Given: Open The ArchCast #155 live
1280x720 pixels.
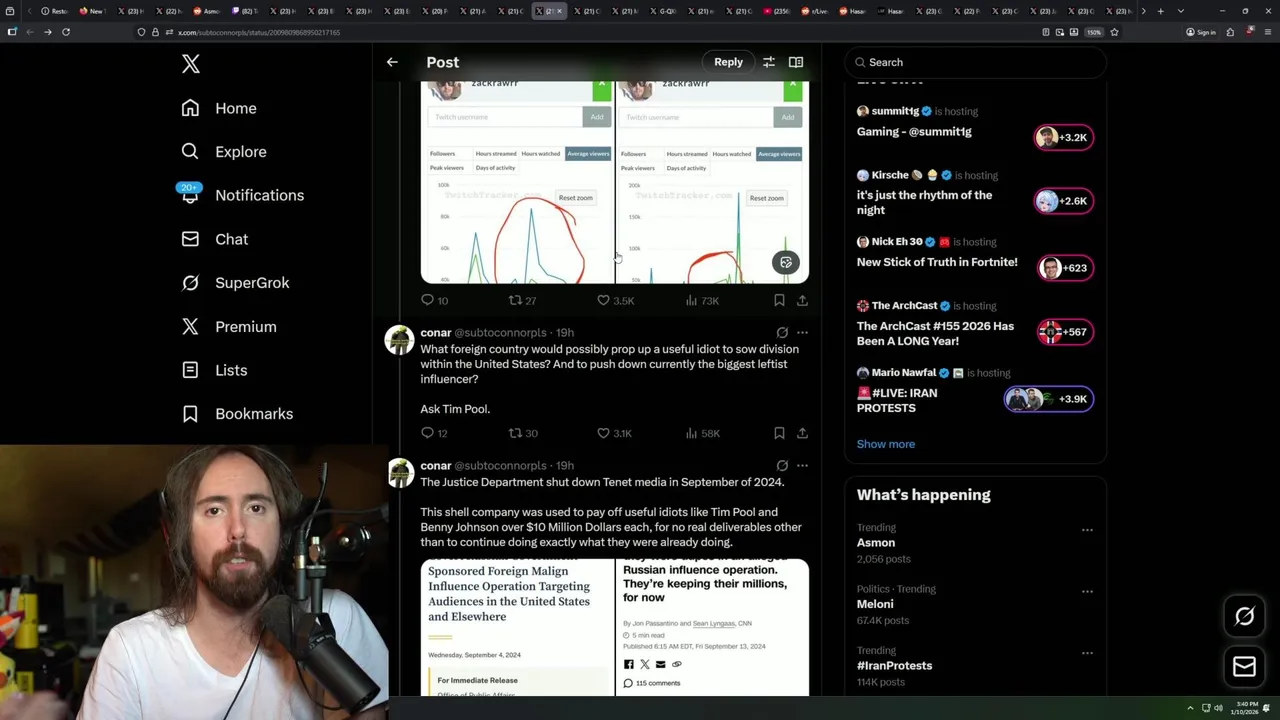Looking at the screenshot, I should 975,325.
